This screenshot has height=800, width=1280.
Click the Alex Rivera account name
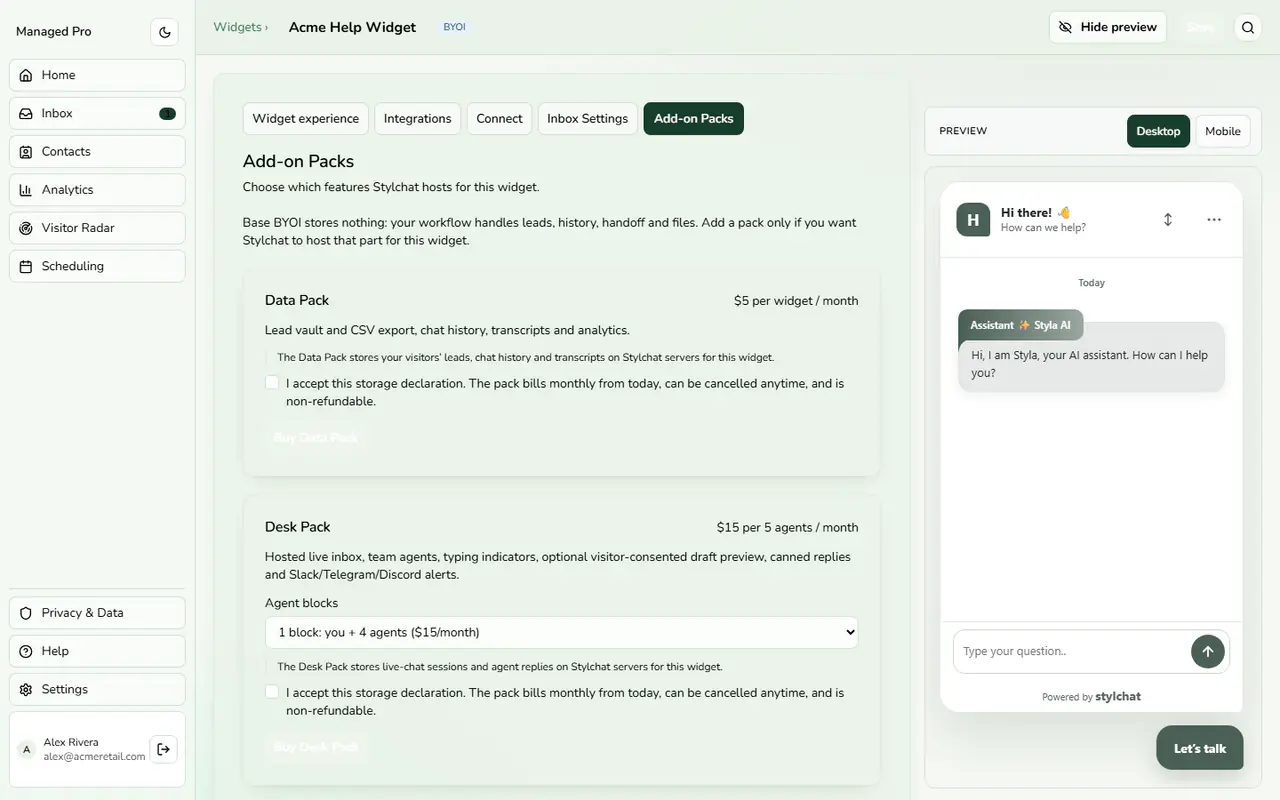71,742
